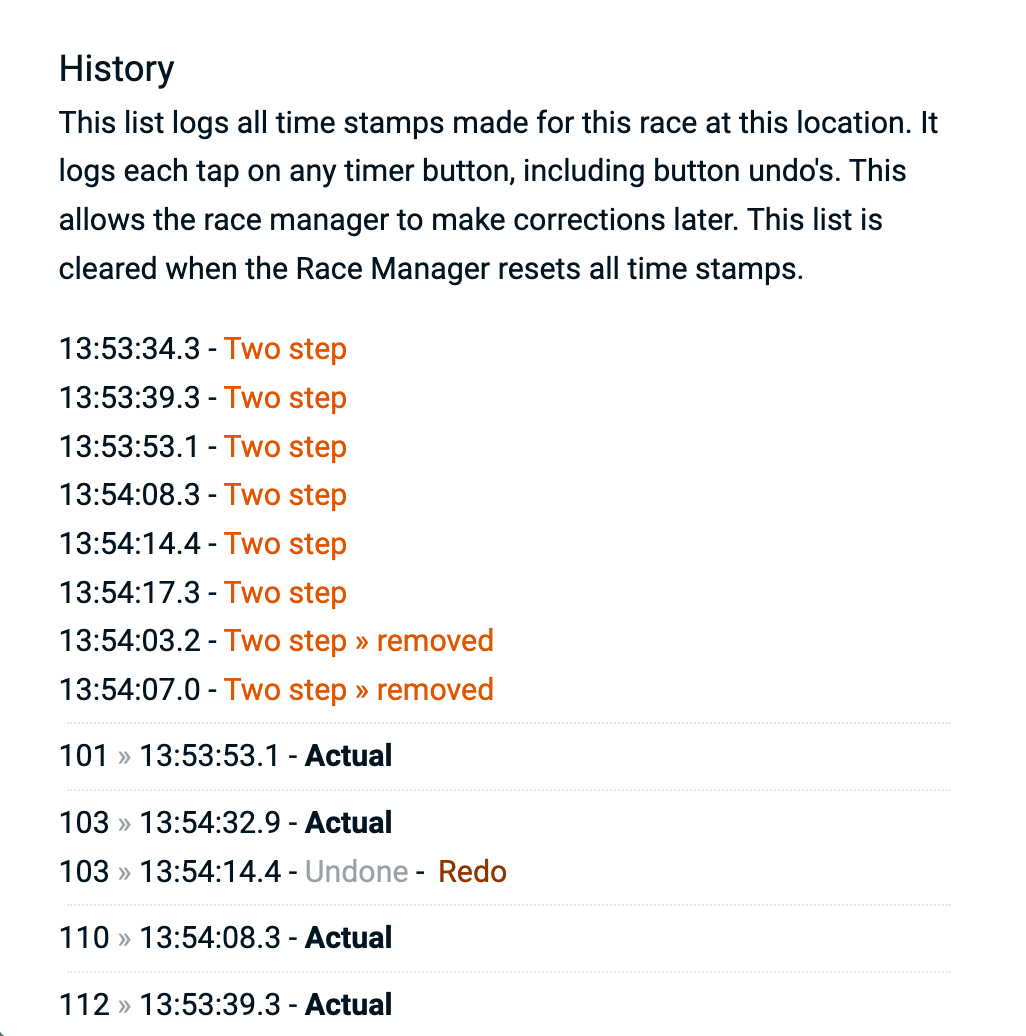Click the Two step stamp at 13:53:53.1
Viewport: 1026px width, 1036px height.
[x=285, y=447]
